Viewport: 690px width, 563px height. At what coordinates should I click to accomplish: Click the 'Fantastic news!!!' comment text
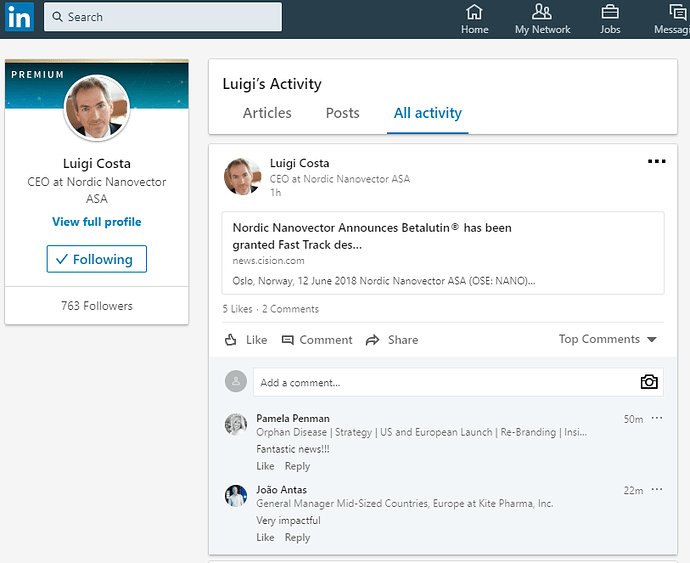click(x=293, y=449)
